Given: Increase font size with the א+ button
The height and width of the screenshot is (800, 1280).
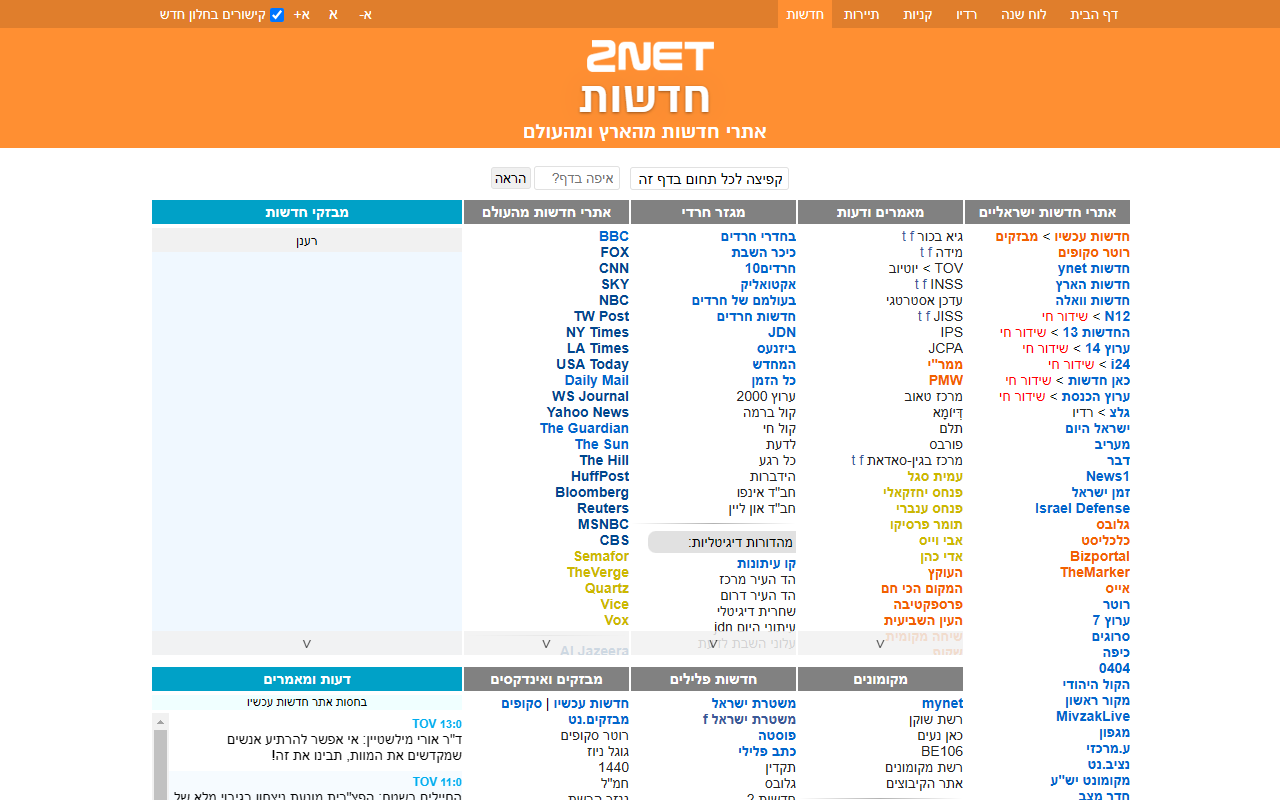Looking at the screenshot, I should click(x=302, y=15).
